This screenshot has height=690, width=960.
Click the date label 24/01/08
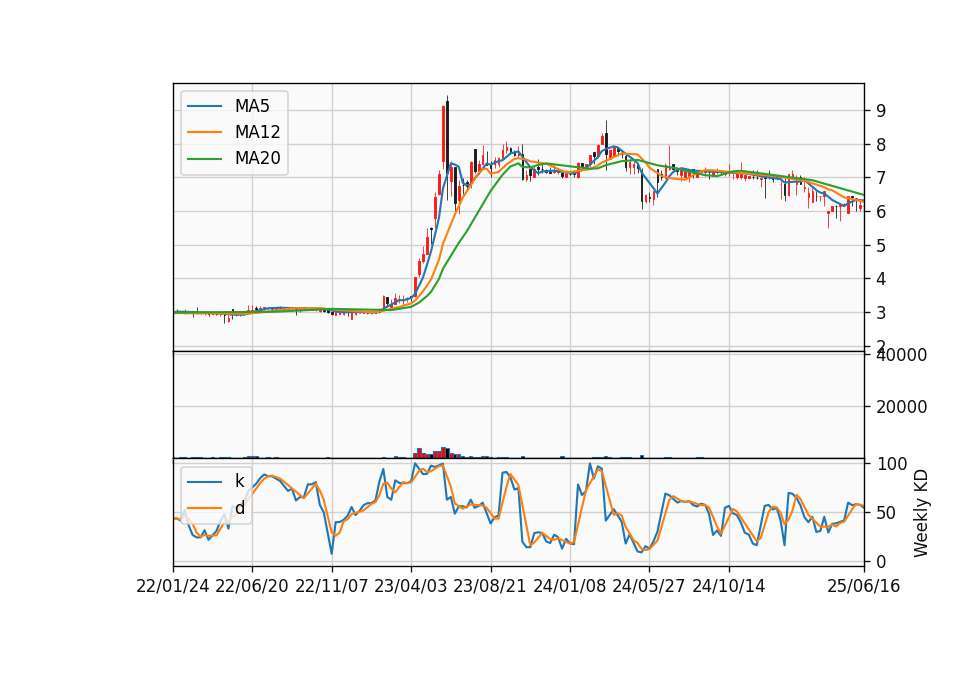[x=569, y=586]
